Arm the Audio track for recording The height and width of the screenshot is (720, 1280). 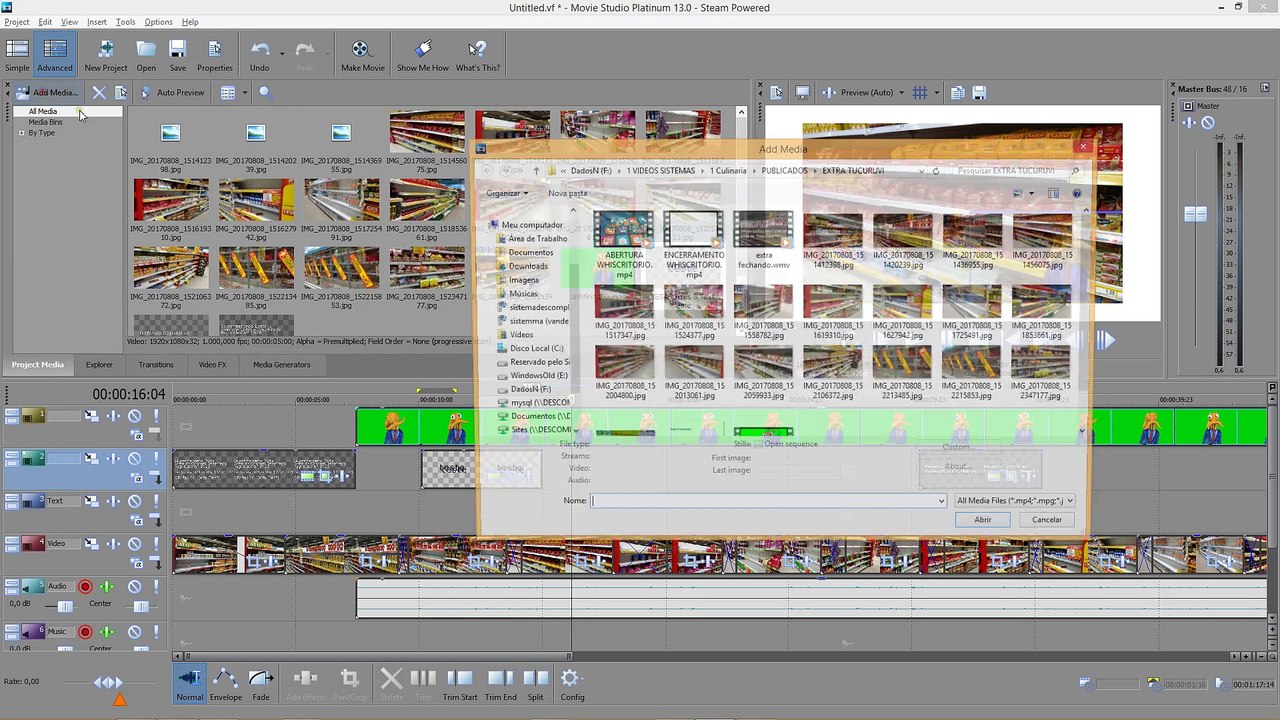(x=85, y=587)
